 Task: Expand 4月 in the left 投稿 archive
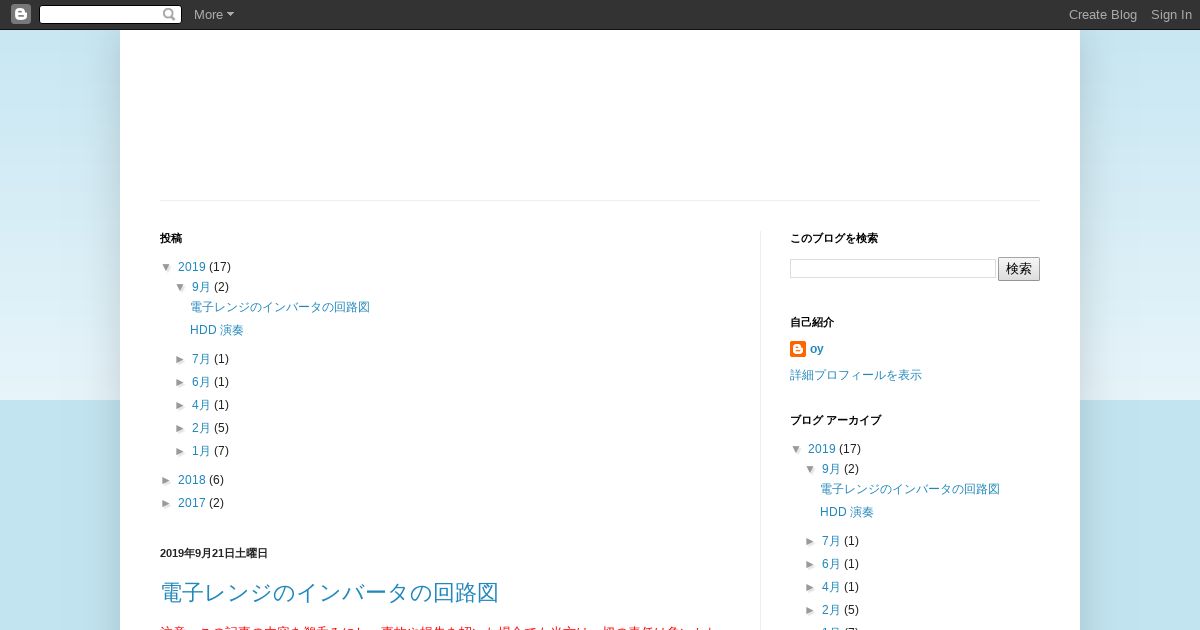pos(181,406)
